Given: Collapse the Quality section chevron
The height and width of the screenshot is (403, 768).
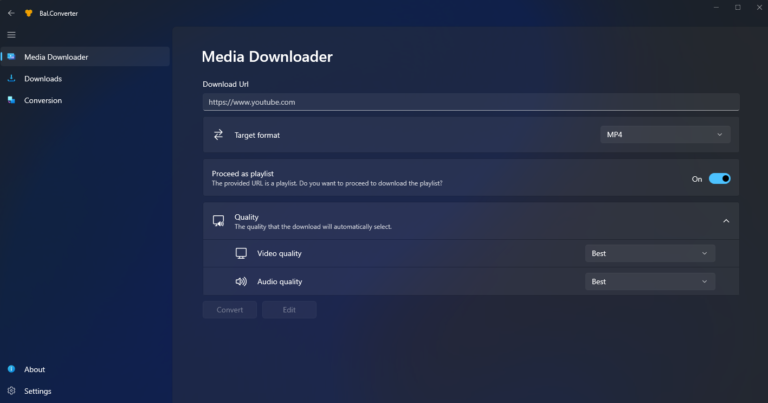Looking at the screenshot, I should [726, 221].
